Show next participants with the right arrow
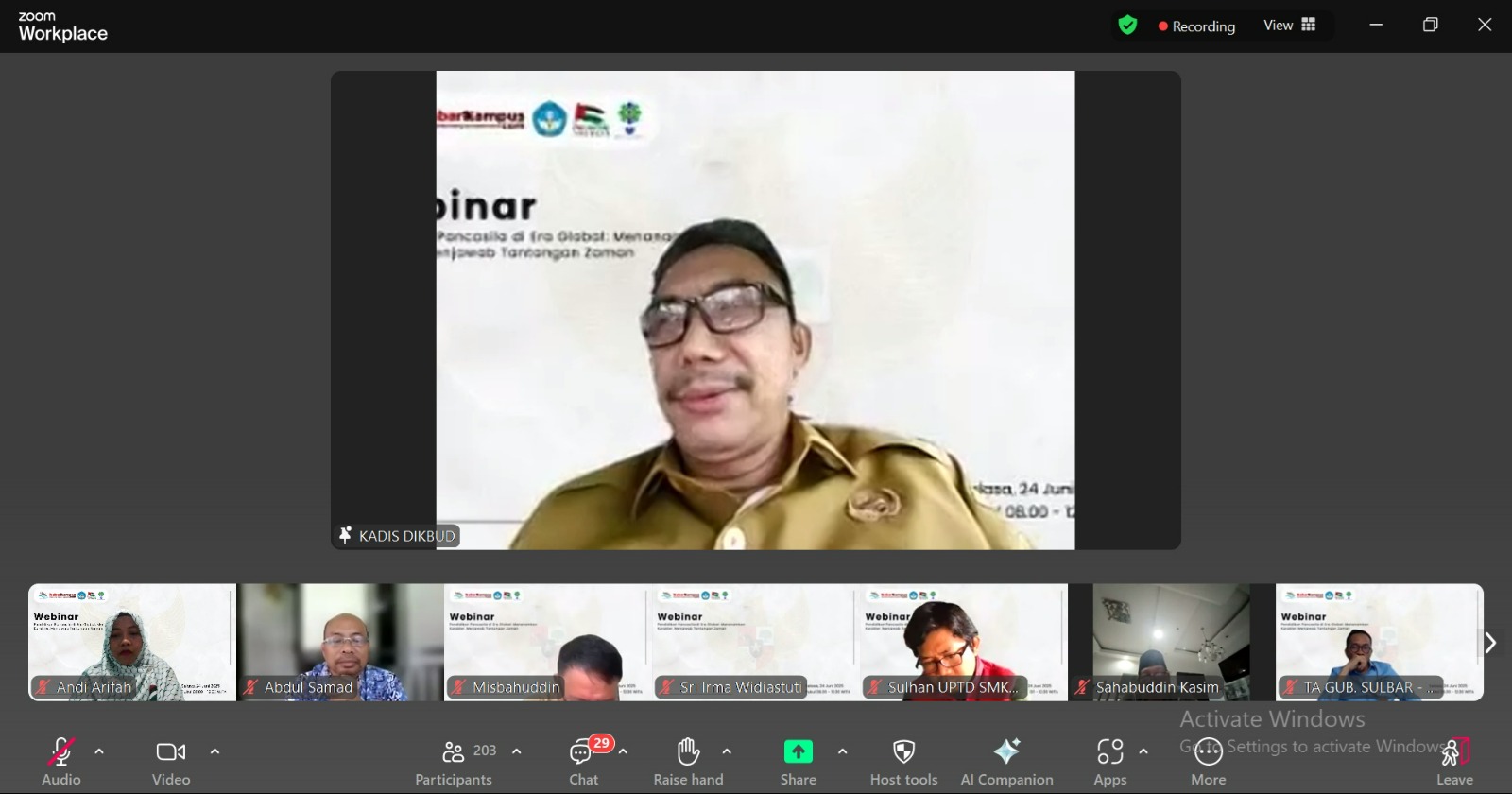1512x794 pixels. pos(1490,643)
